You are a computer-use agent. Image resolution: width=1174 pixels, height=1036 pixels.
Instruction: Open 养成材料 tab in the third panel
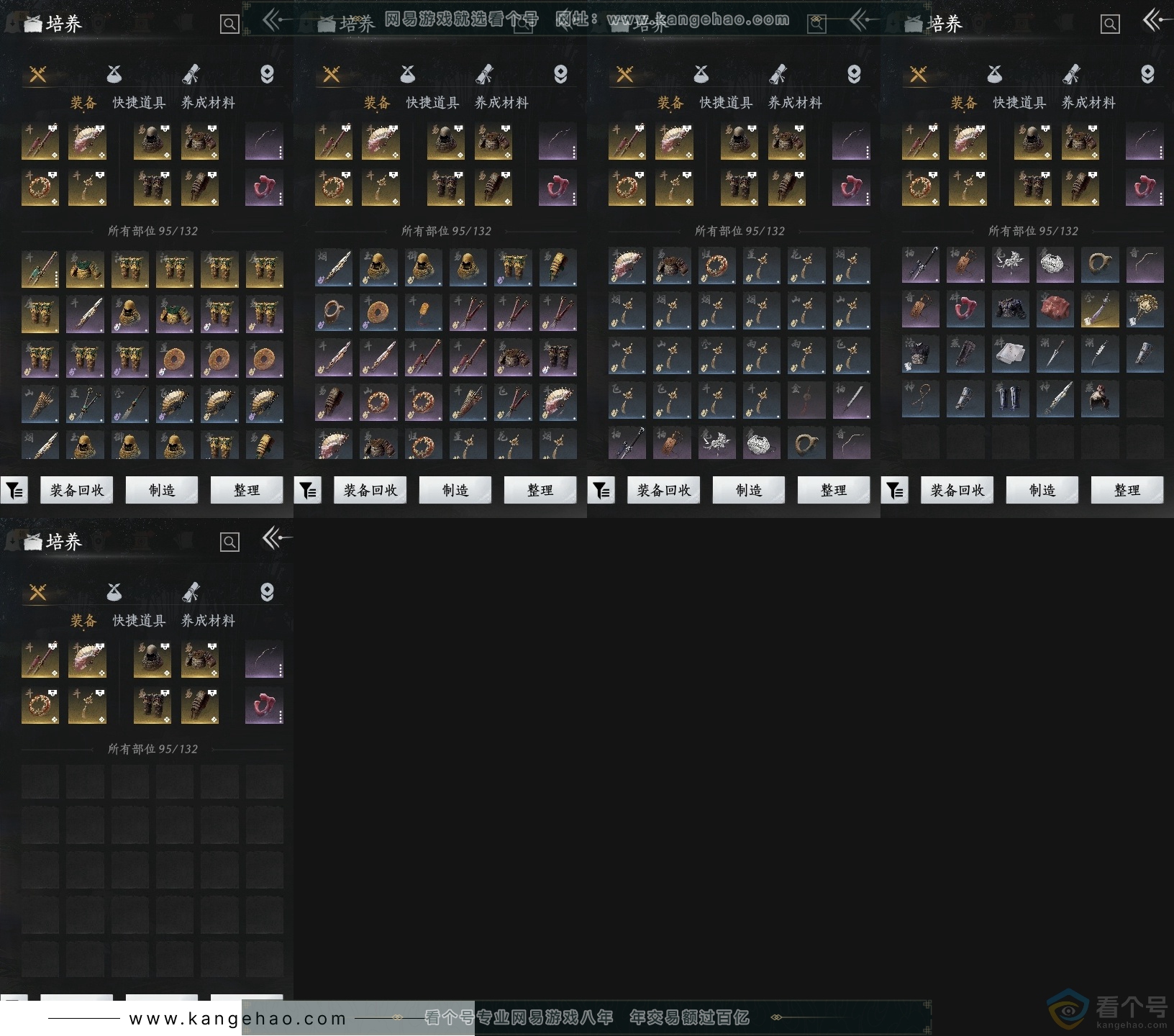[x=795, y=103]
